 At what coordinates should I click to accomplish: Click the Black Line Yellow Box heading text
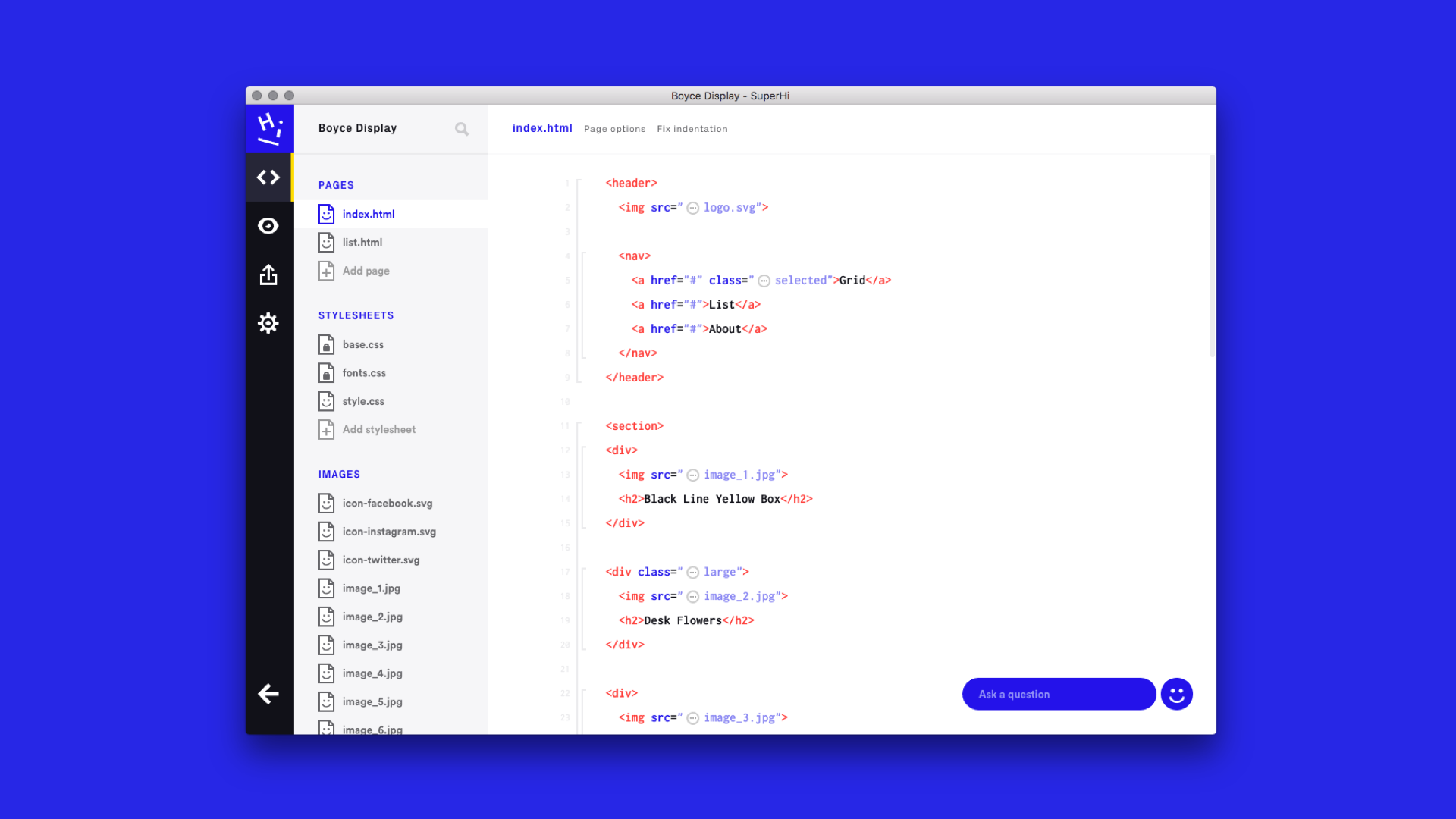[712, 499]
